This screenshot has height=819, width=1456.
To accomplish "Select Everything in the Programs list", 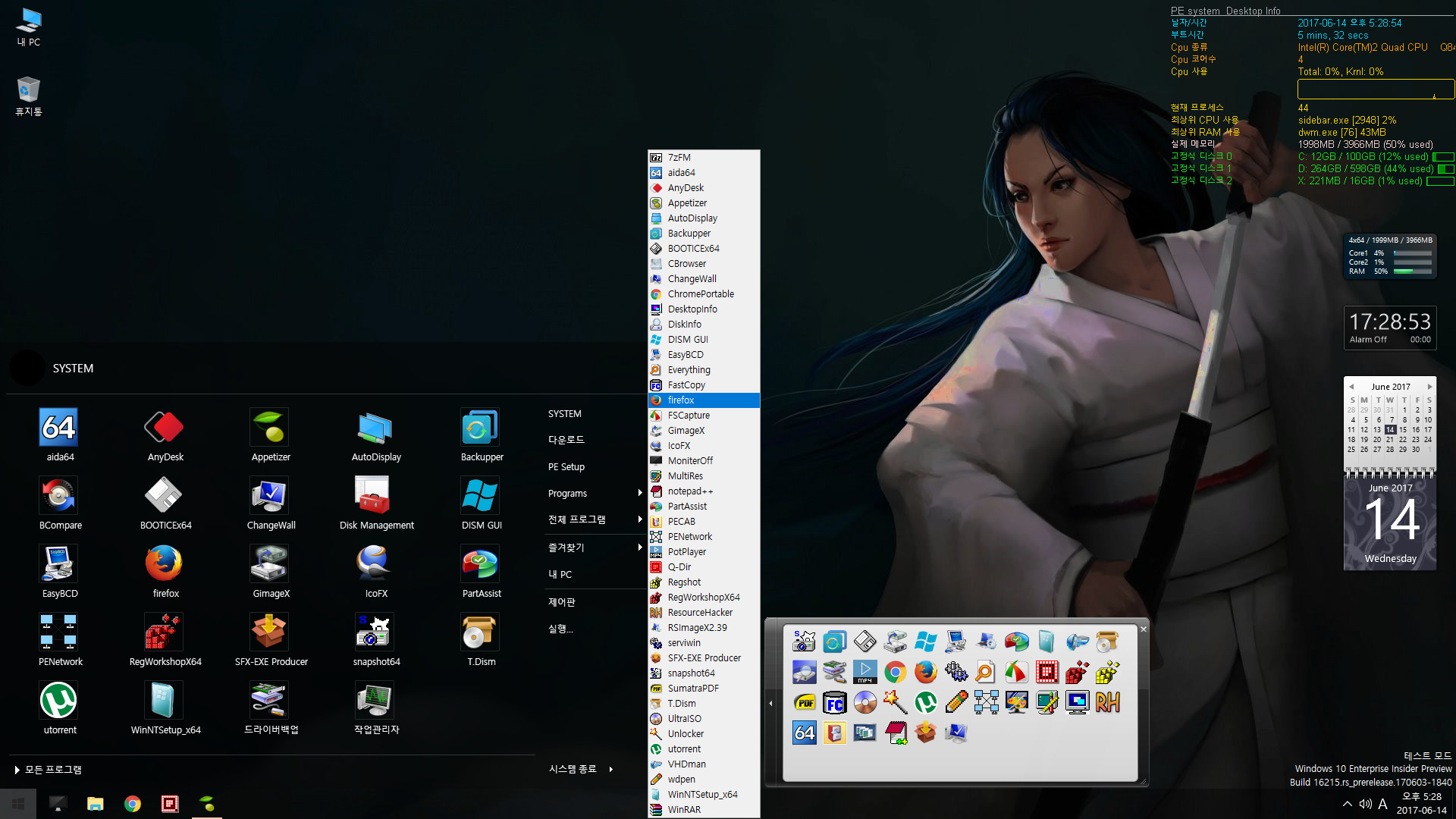I will point(704,370).
